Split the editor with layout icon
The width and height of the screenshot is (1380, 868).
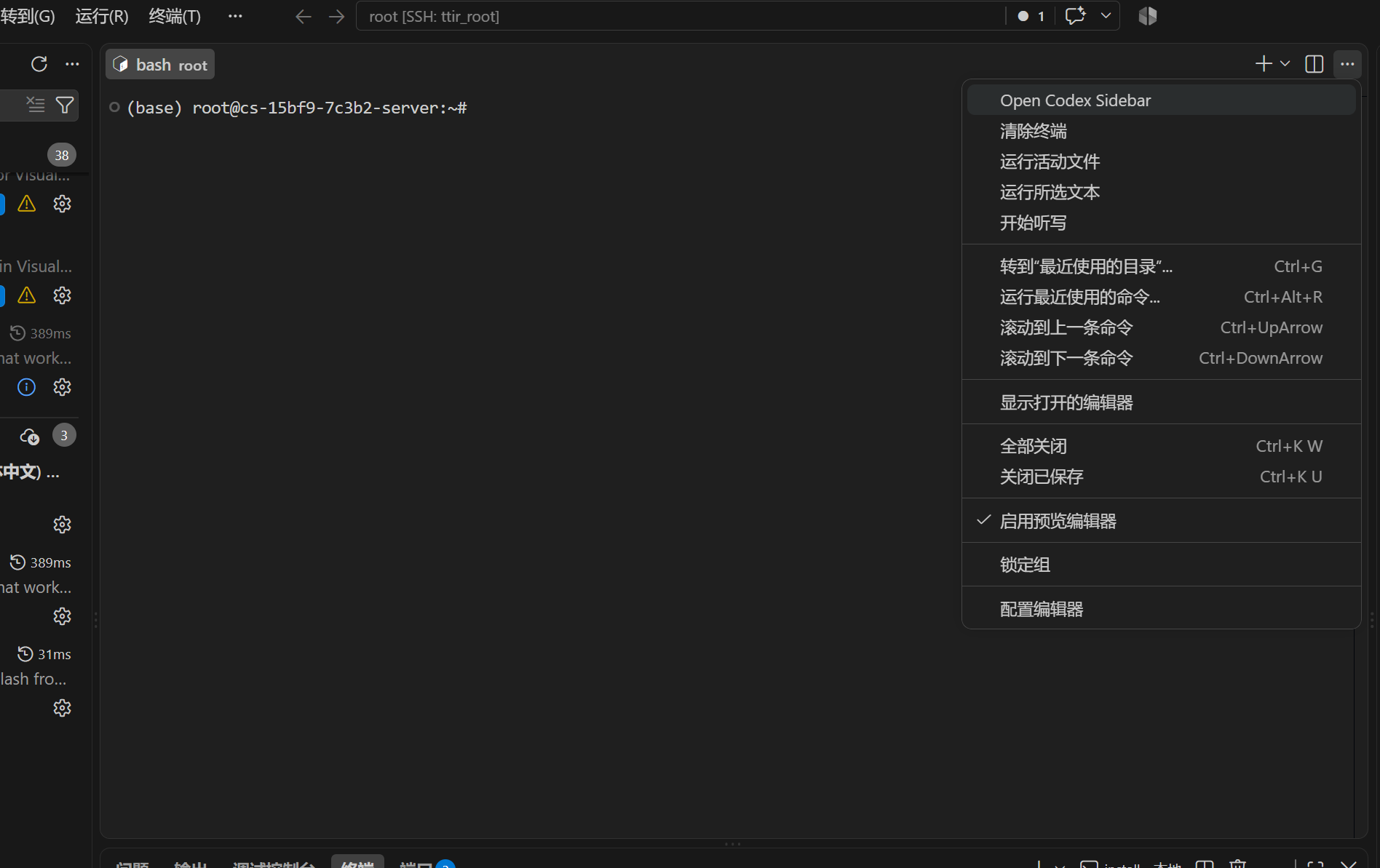tap(1314, 64)
